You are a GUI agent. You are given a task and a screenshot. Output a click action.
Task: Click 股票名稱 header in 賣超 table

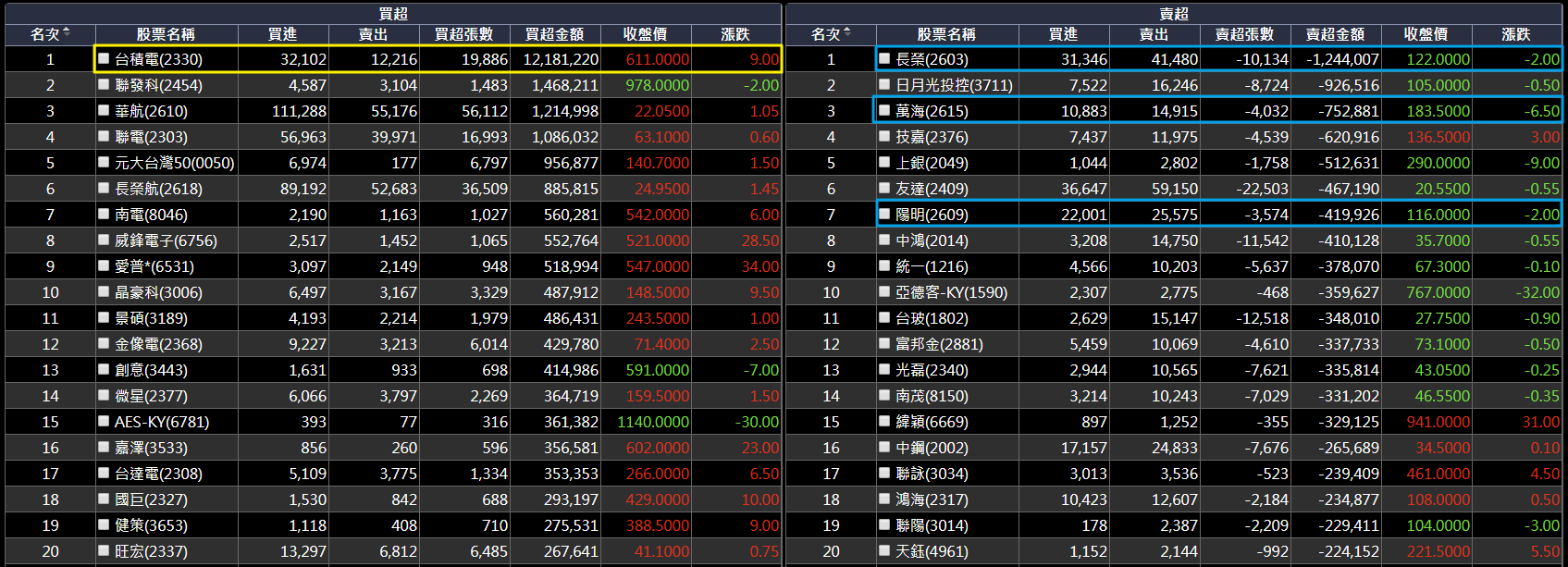click(x=946, y=34)
